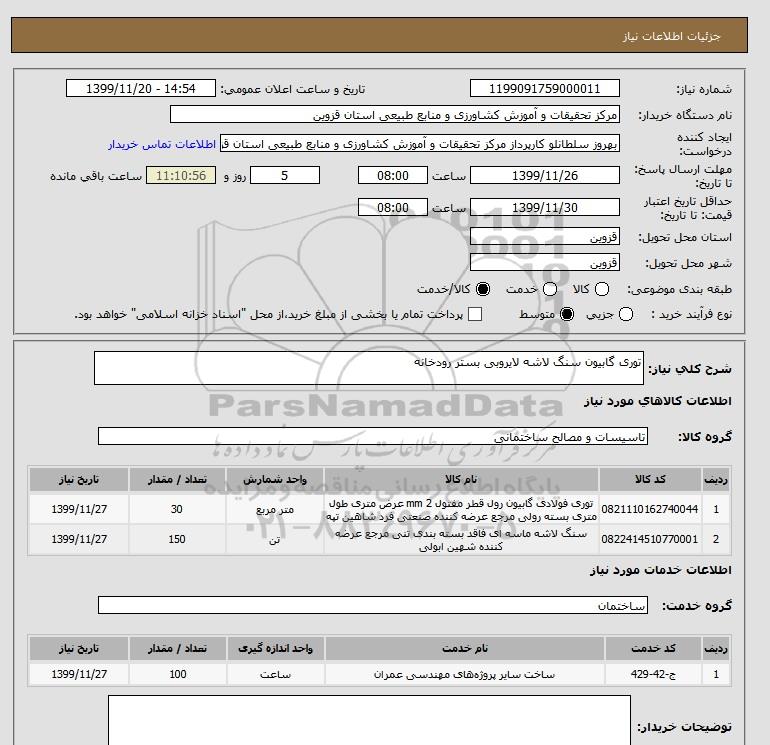Image resolution: width=770 pixels, height=745 pixels.
Task: Click the remaining days field showing 5
Action: 285,175
